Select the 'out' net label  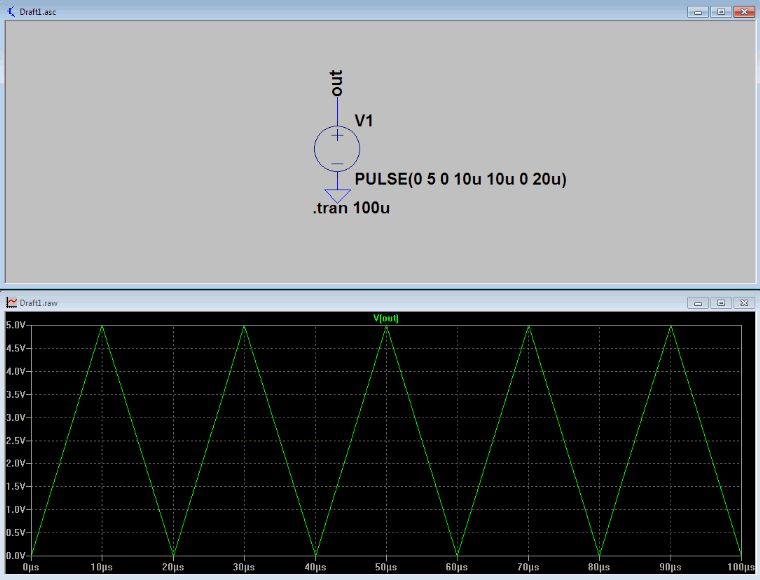336,83
